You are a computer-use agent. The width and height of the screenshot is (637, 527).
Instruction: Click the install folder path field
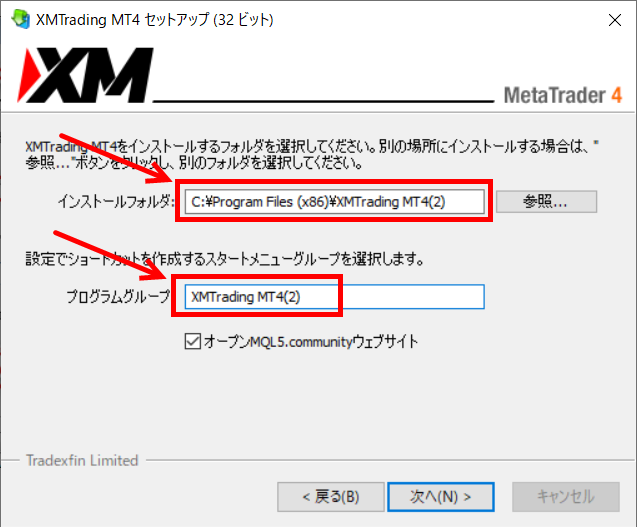point(334,202)
